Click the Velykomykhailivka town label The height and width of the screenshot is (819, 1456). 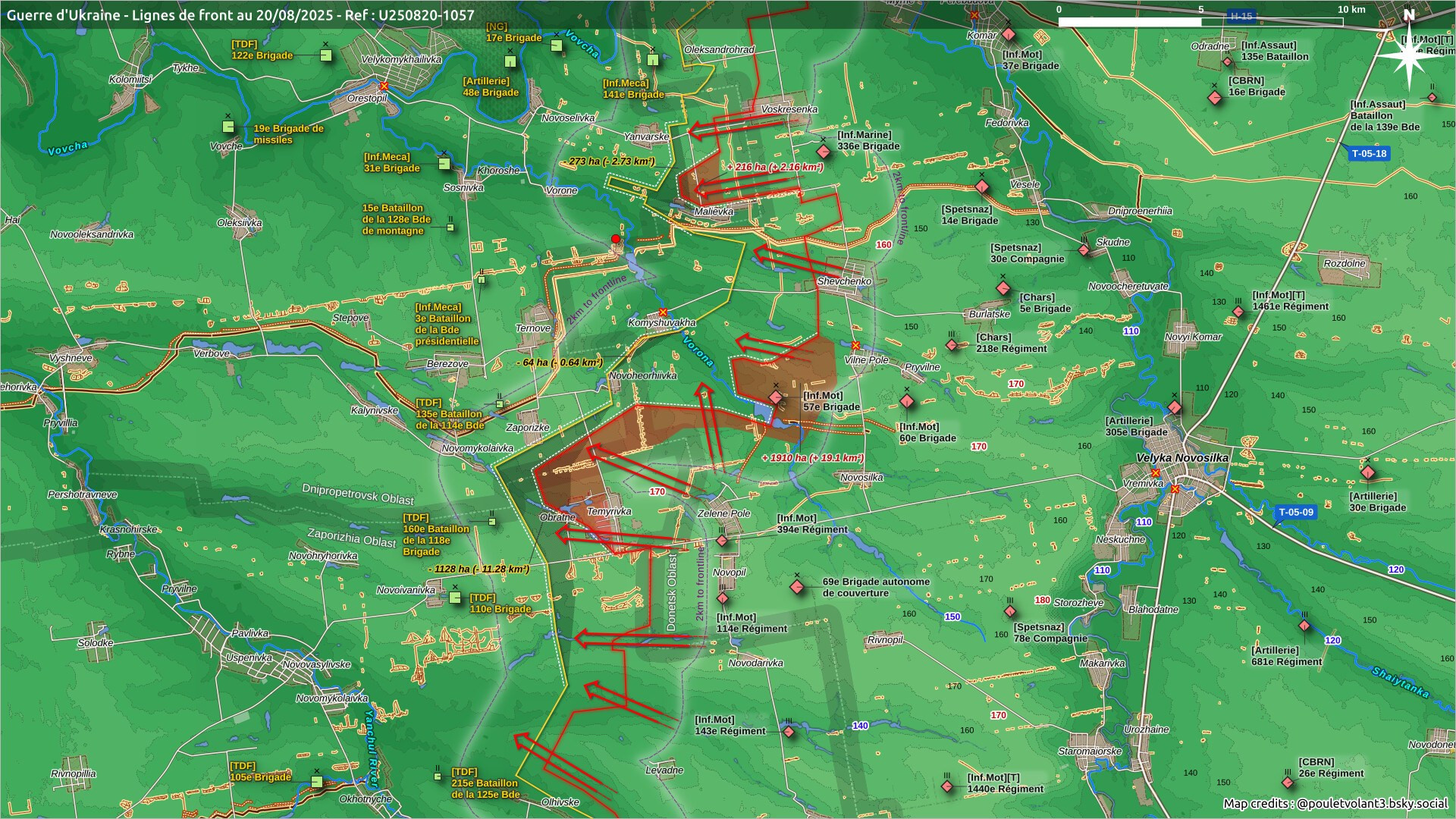point(401,59)
